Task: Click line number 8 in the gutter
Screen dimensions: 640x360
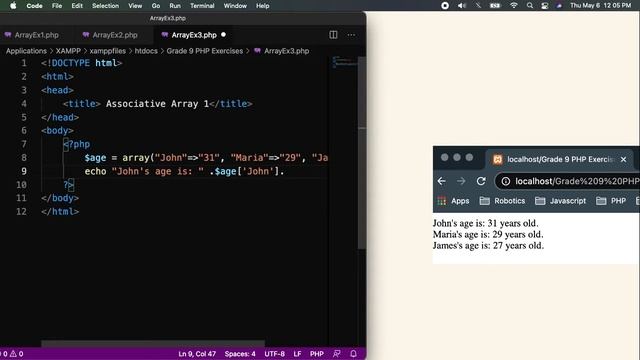Action: pos(24,158)
